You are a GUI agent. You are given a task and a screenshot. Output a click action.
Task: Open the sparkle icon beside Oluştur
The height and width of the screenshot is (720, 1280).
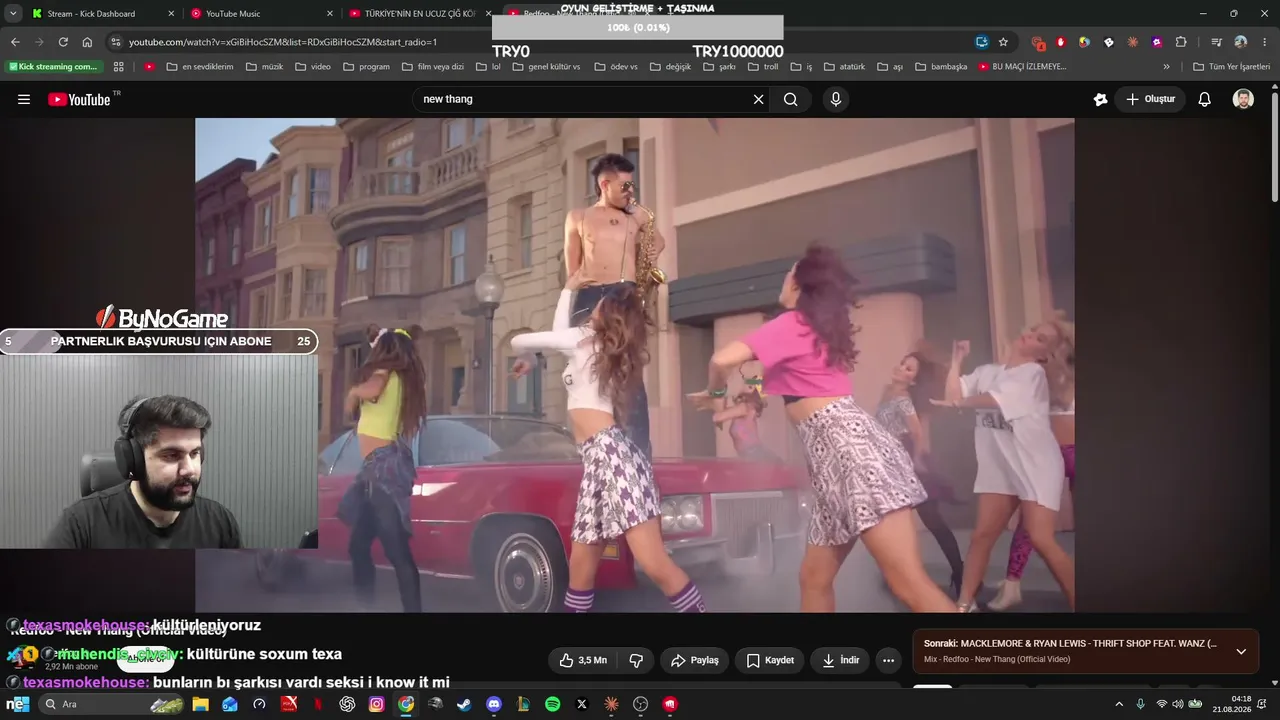coord(1100,99)
